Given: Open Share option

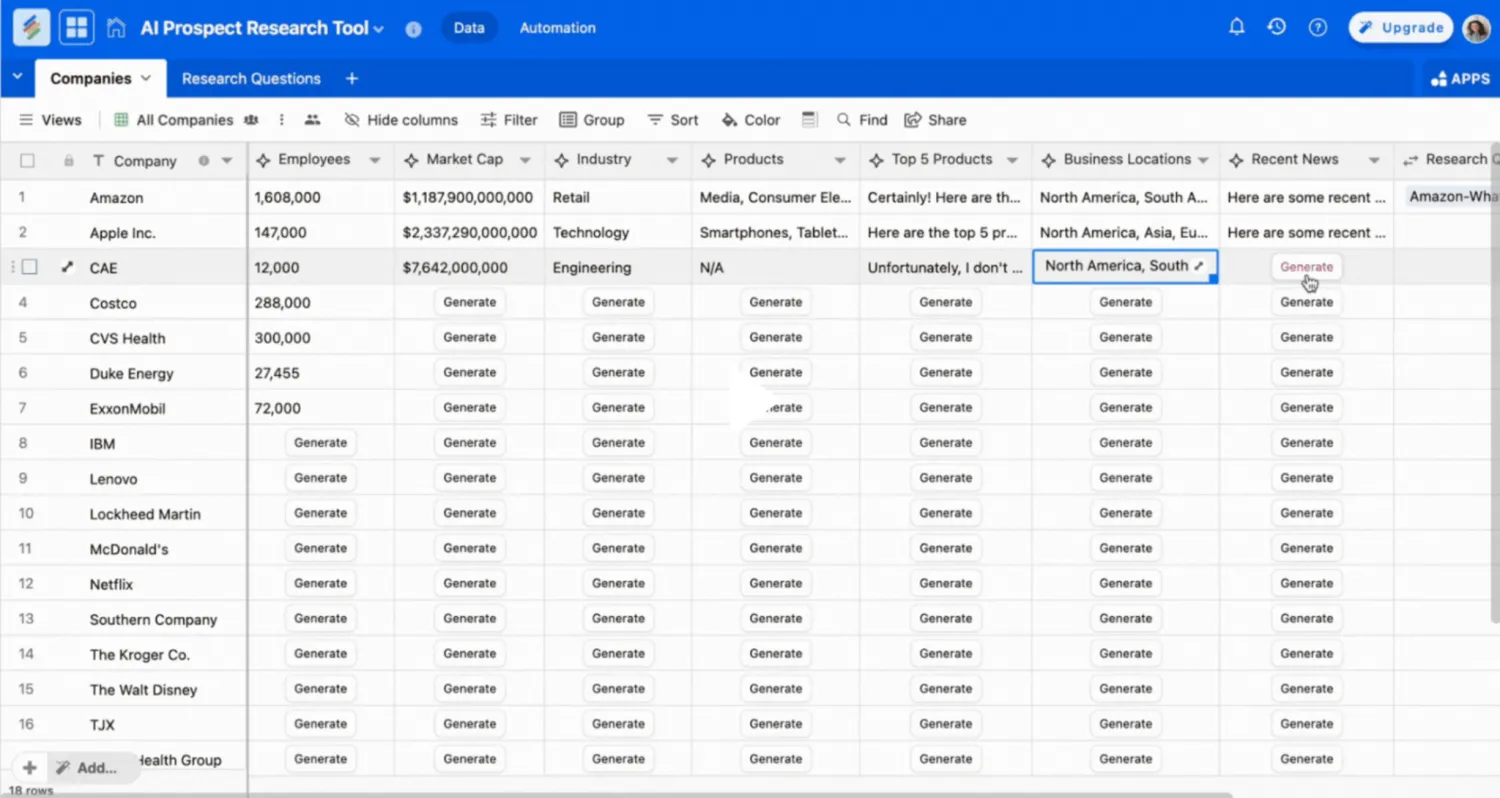Looking at the screenshot, I should point(935,120).
